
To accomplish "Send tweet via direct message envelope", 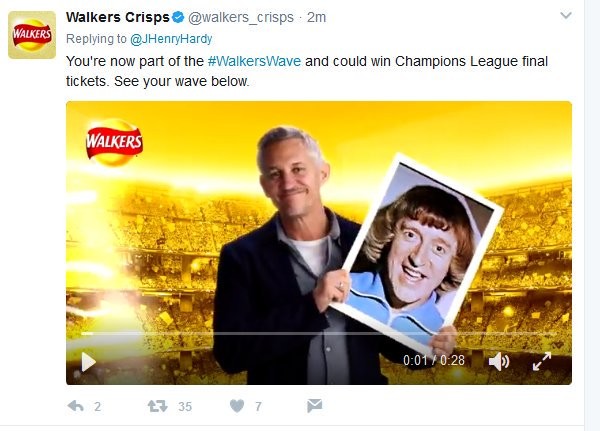I will click(315, 406).
